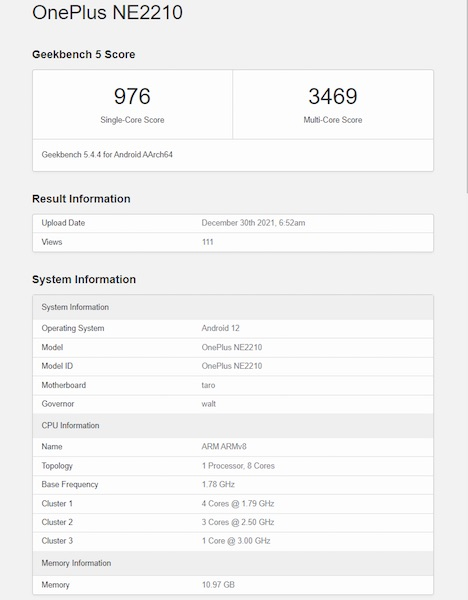
Task: Select the Android 12 value
Action: (x=220, y=328)
